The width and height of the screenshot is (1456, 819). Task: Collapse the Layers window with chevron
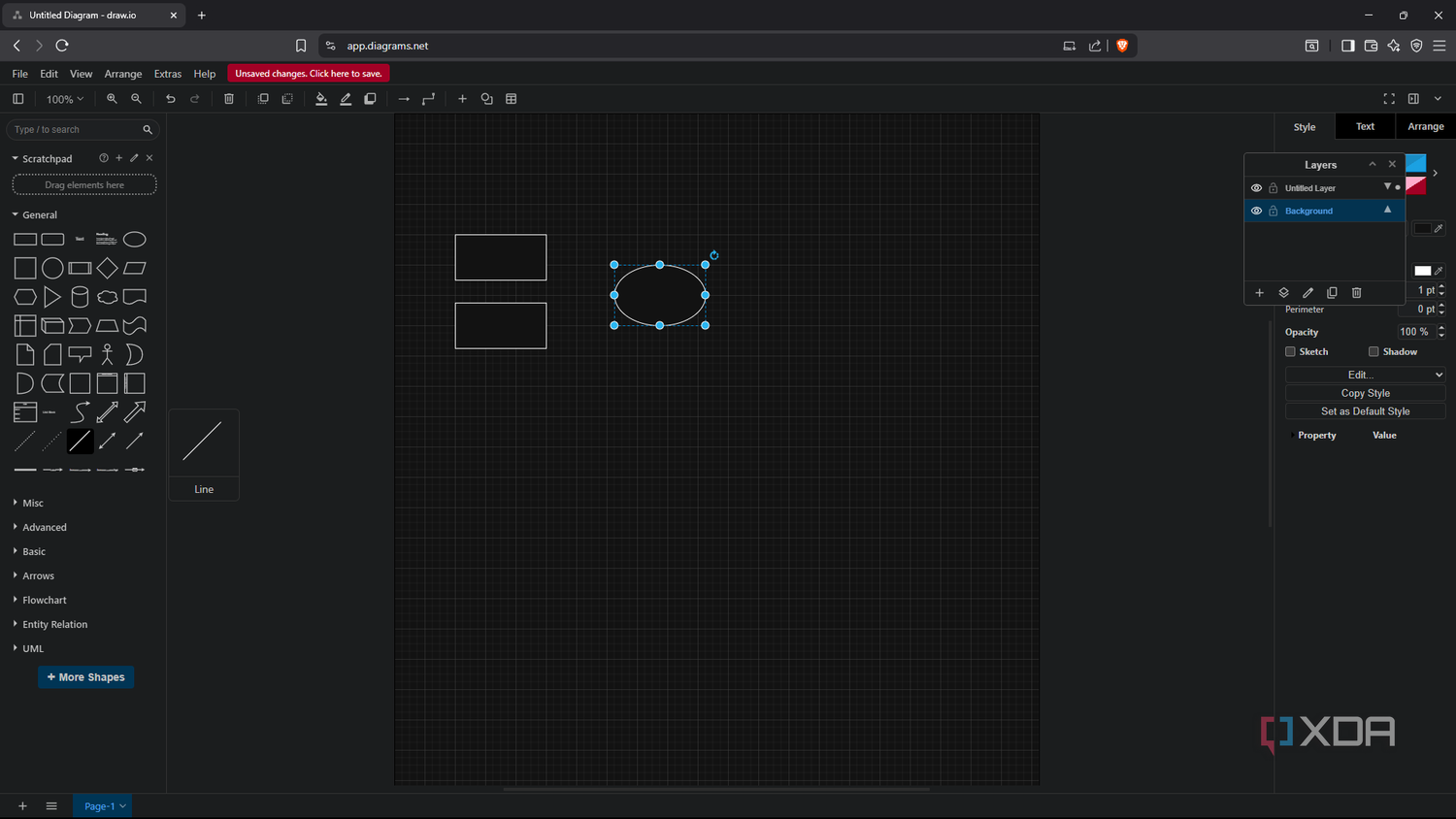click(x=1373, y=164)
